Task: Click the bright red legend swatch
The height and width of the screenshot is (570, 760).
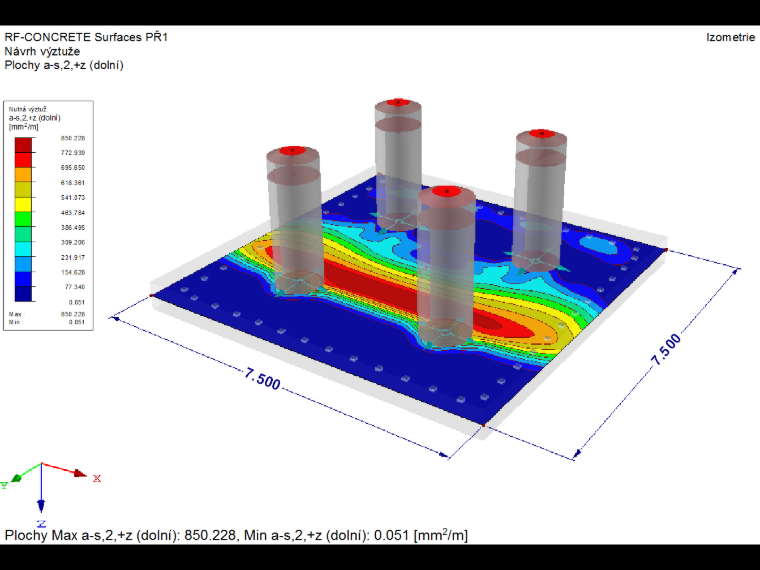Action: (23, 160)
